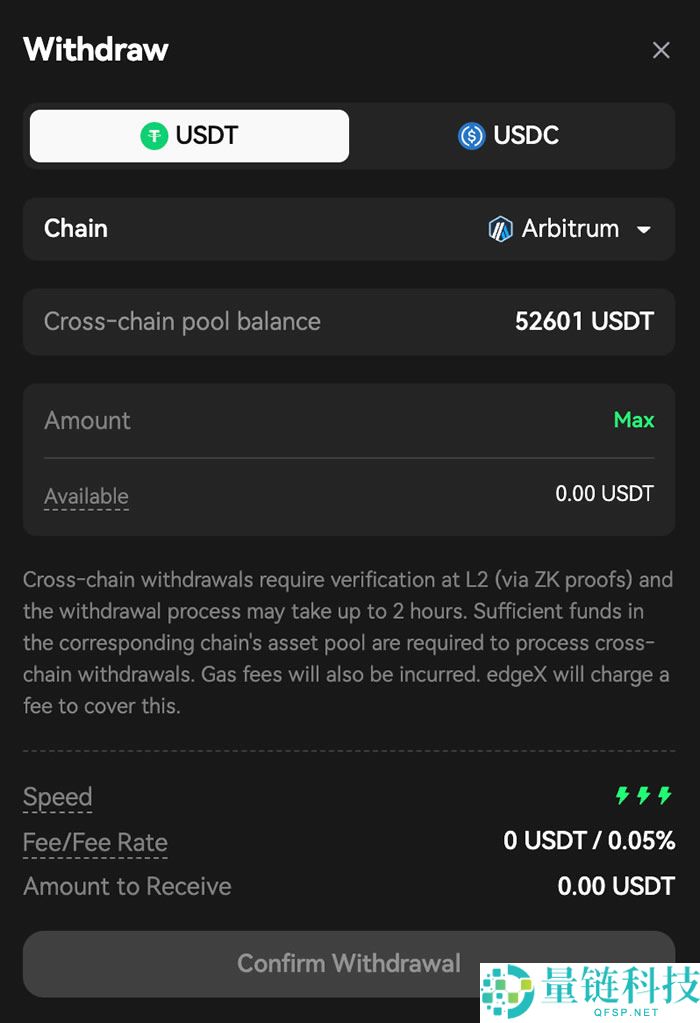
Task: Click the cross-chain pool balance value
Action: point(584,322)
